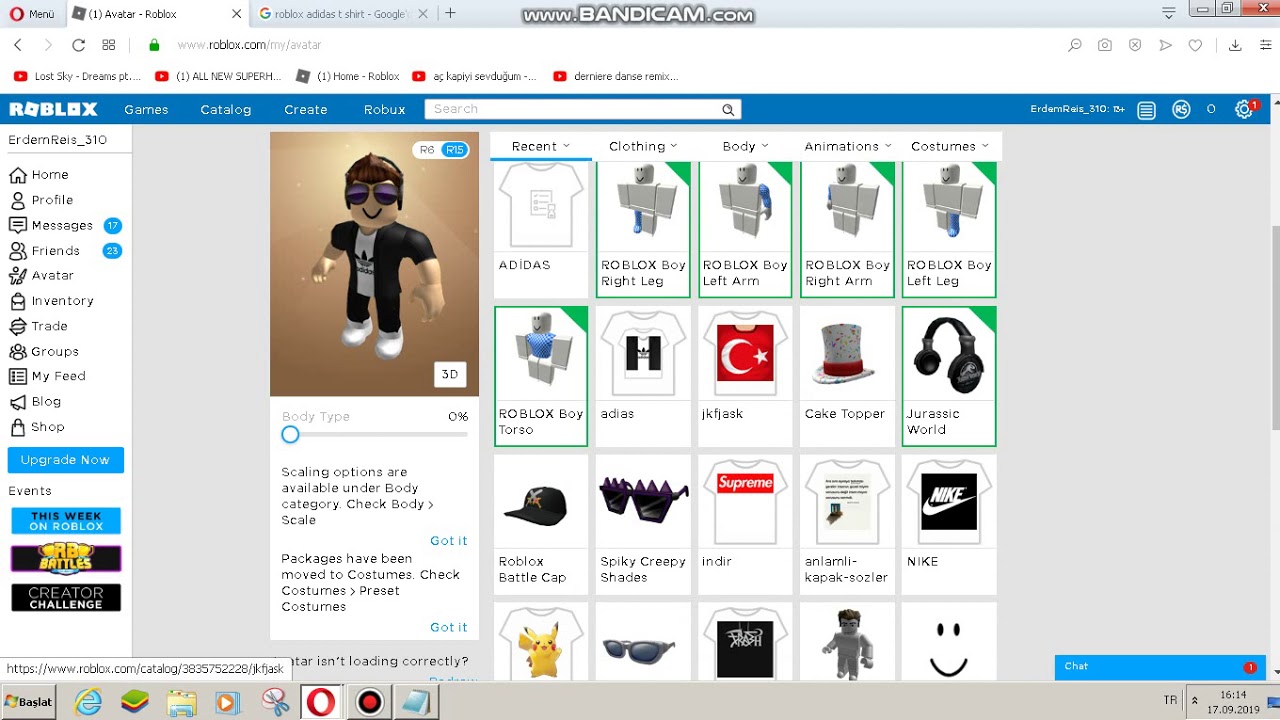This screenshot has width=1280, height=720.
Task: Expand the Clothing dropdown
Action: (643, 146)
